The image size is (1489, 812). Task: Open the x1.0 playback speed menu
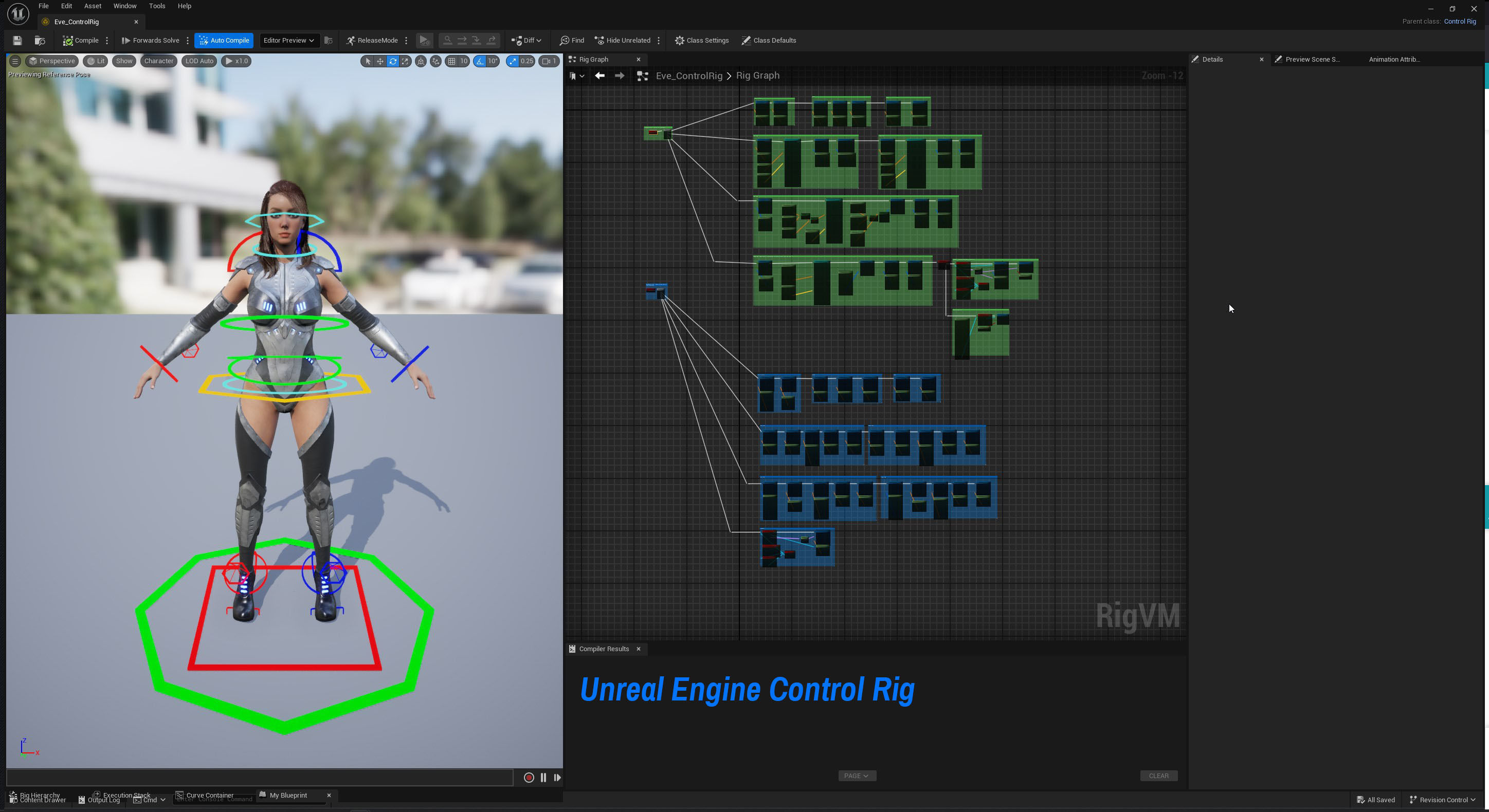click(237, 61)
